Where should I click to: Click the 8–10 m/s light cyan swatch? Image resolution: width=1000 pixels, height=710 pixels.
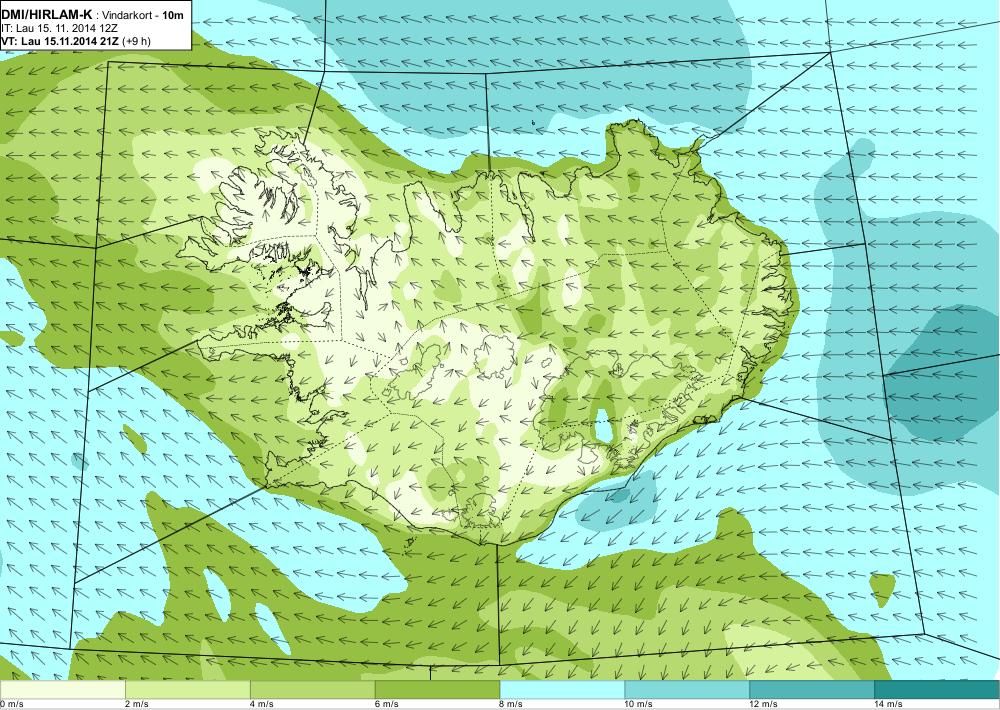[562, 690]
